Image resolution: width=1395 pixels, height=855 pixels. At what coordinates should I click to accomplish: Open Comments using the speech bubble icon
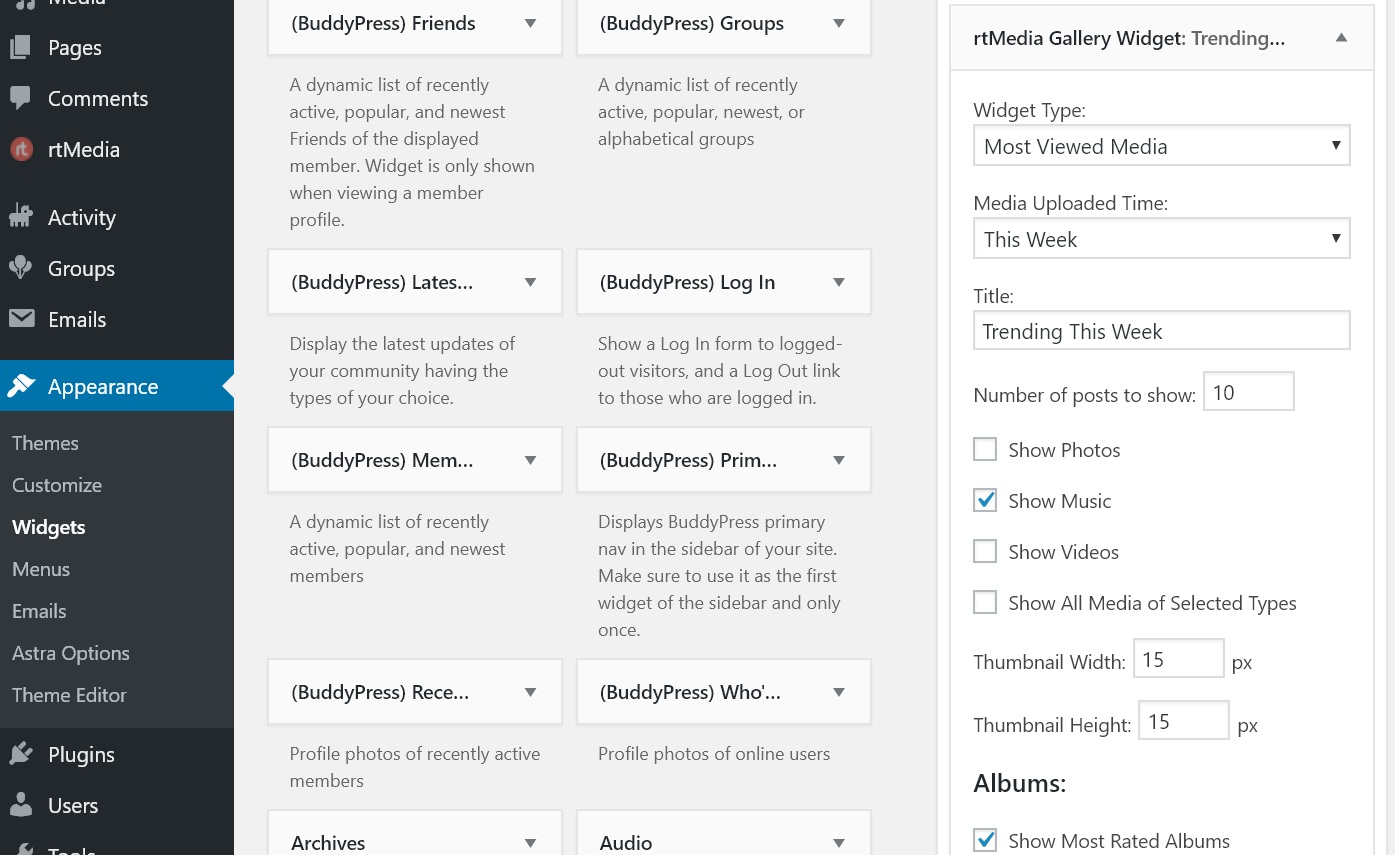(21, 98)
